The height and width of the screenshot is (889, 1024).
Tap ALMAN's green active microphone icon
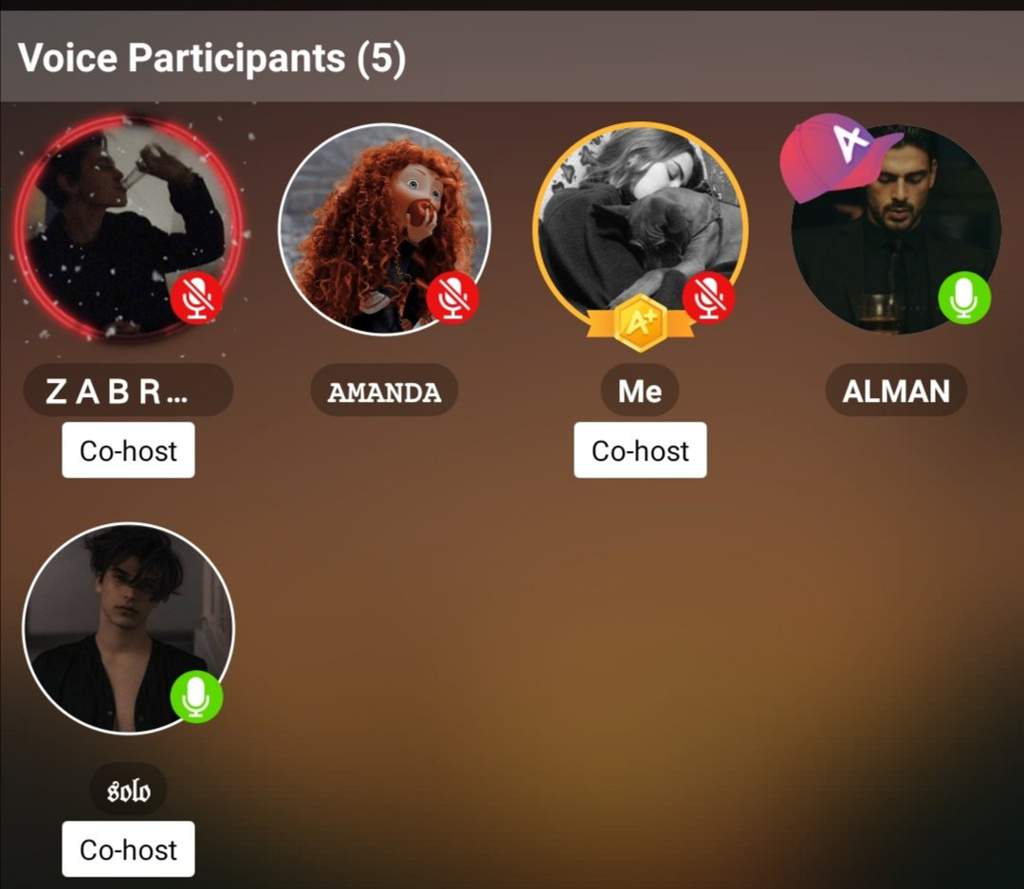965,299
